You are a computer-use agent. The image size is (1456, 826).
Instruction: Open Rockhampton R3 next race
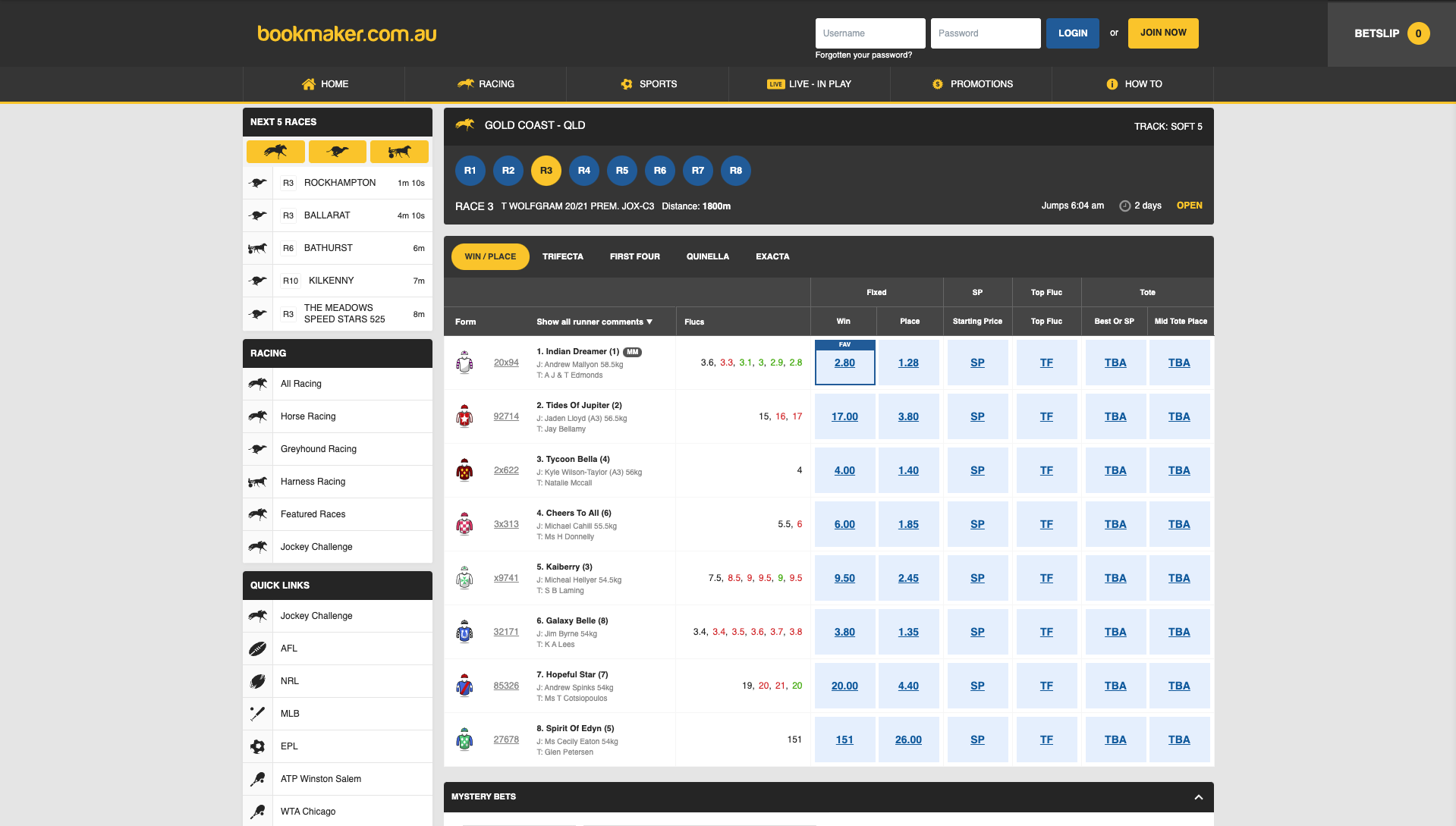pos(338,183)
